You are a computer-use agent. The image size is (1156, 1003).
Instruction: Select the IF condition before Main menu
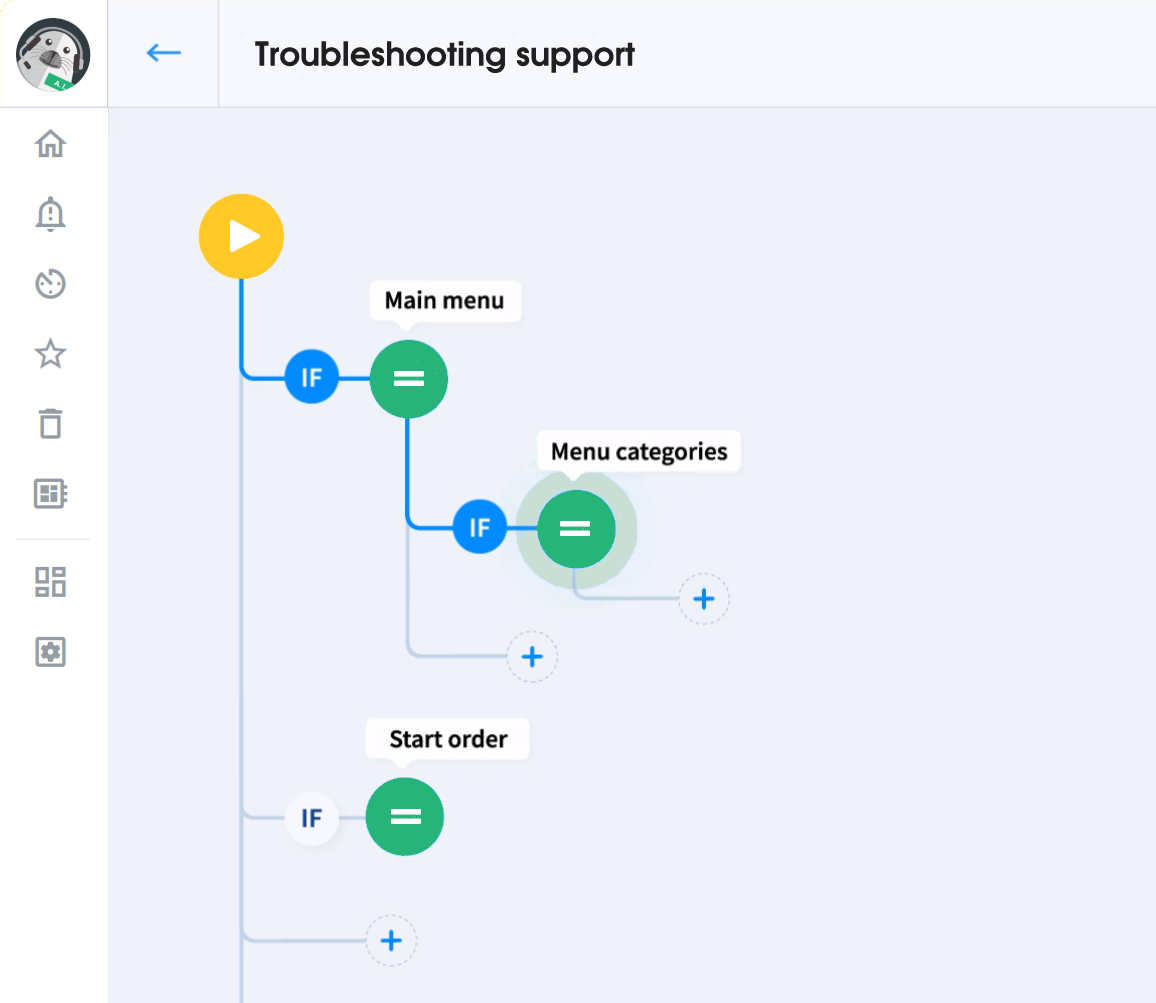pyautogui.click(x=312, y=378)
